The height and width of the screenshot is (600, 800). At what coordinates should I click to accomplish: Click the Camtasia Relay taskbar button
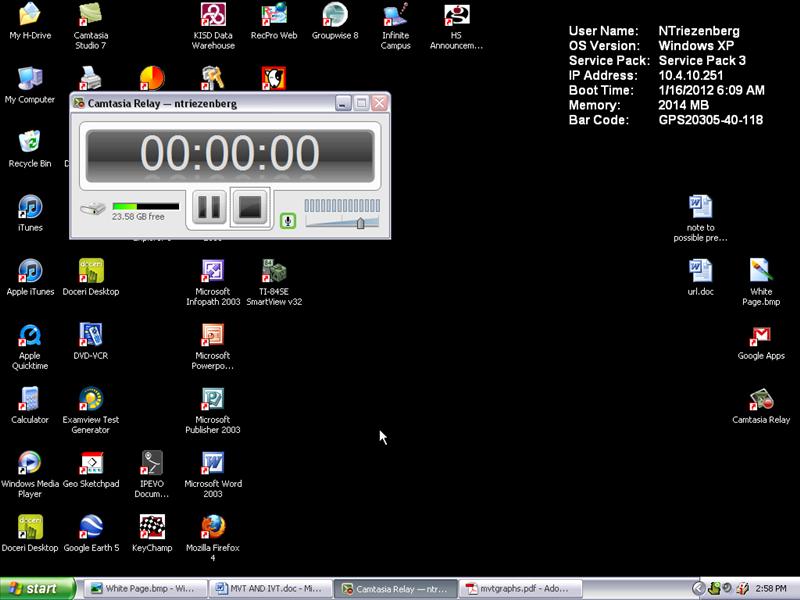click(395, 589)
